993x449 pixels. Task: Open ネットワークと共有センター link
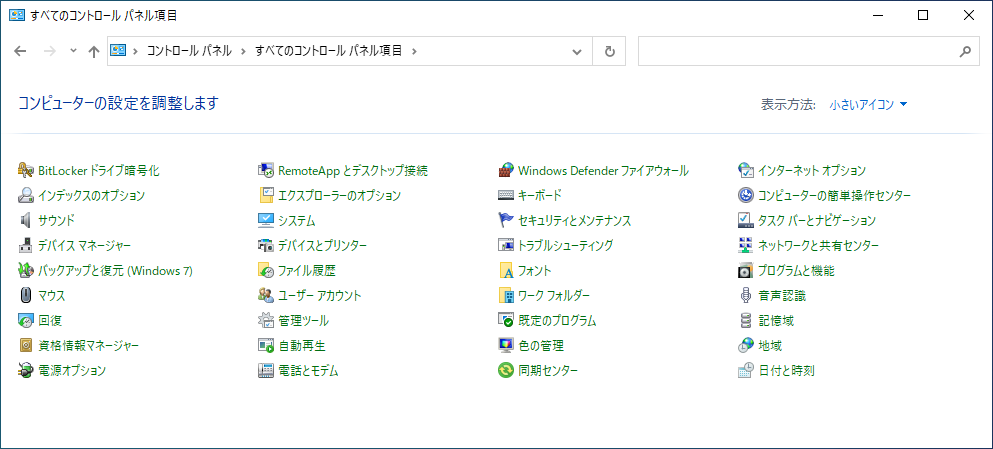click(818, 246)
